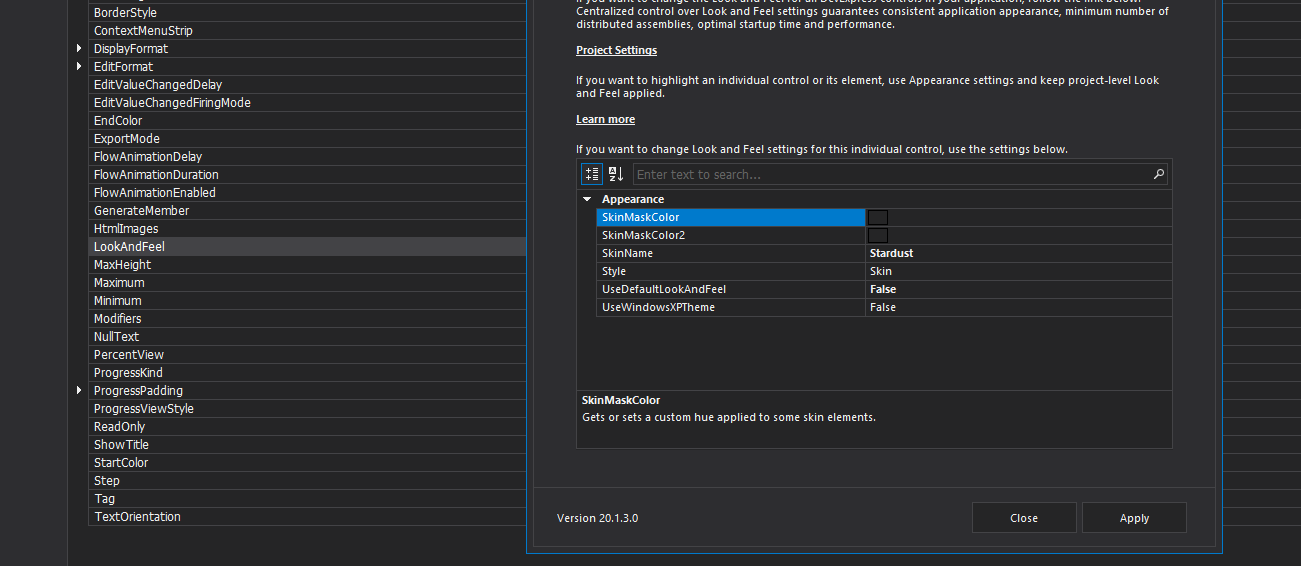The width and height of the screenshot is (1301, 566).
Task: Click the Categorized view icon in property grid
Action: click(592, 174)
